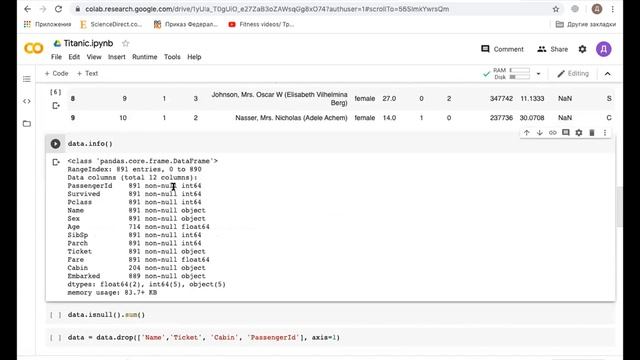Open the Tools menu

[x=172, y=57]
